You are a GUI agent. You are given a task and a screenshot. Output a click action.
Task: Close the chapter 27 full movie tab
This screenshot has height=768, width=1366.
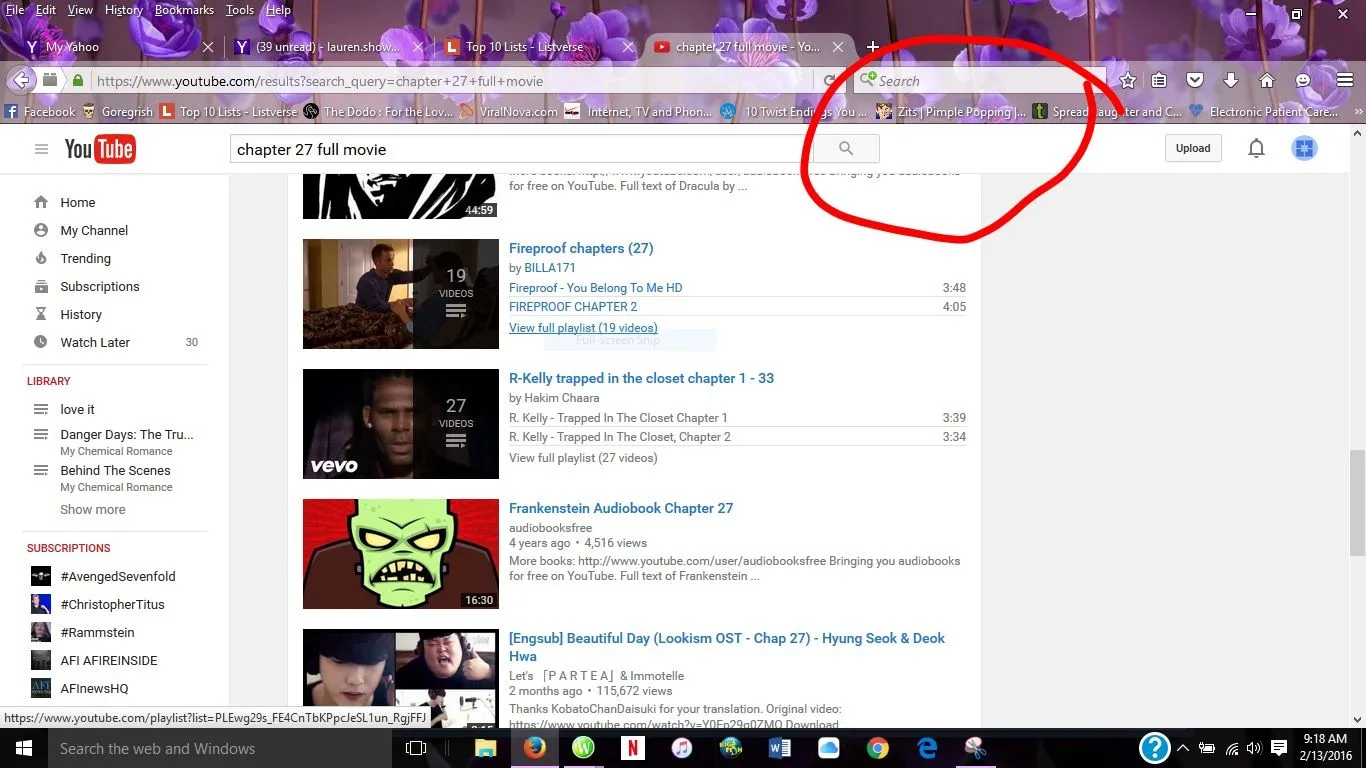pyautogui.click(x=838, y=47)
